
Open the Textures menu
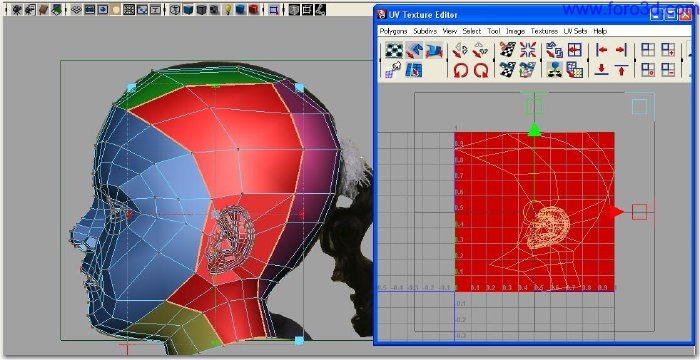pos(544,31)
